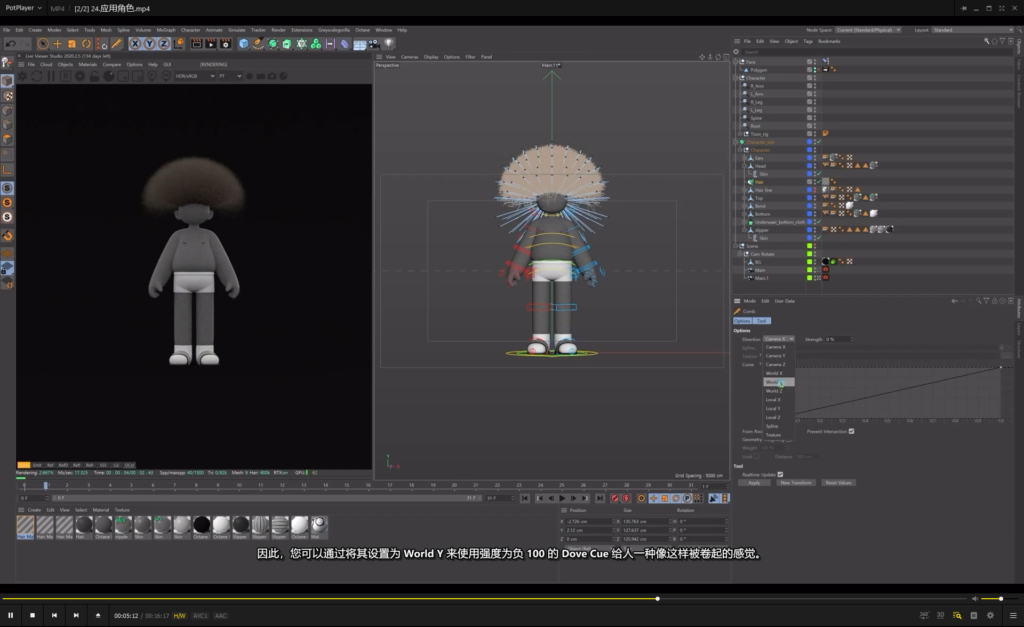Image resolution: width=1024 pixels, height=627 pixels.
Task: Toggle the X axis lock icon
Action: (x=136, y=44)
